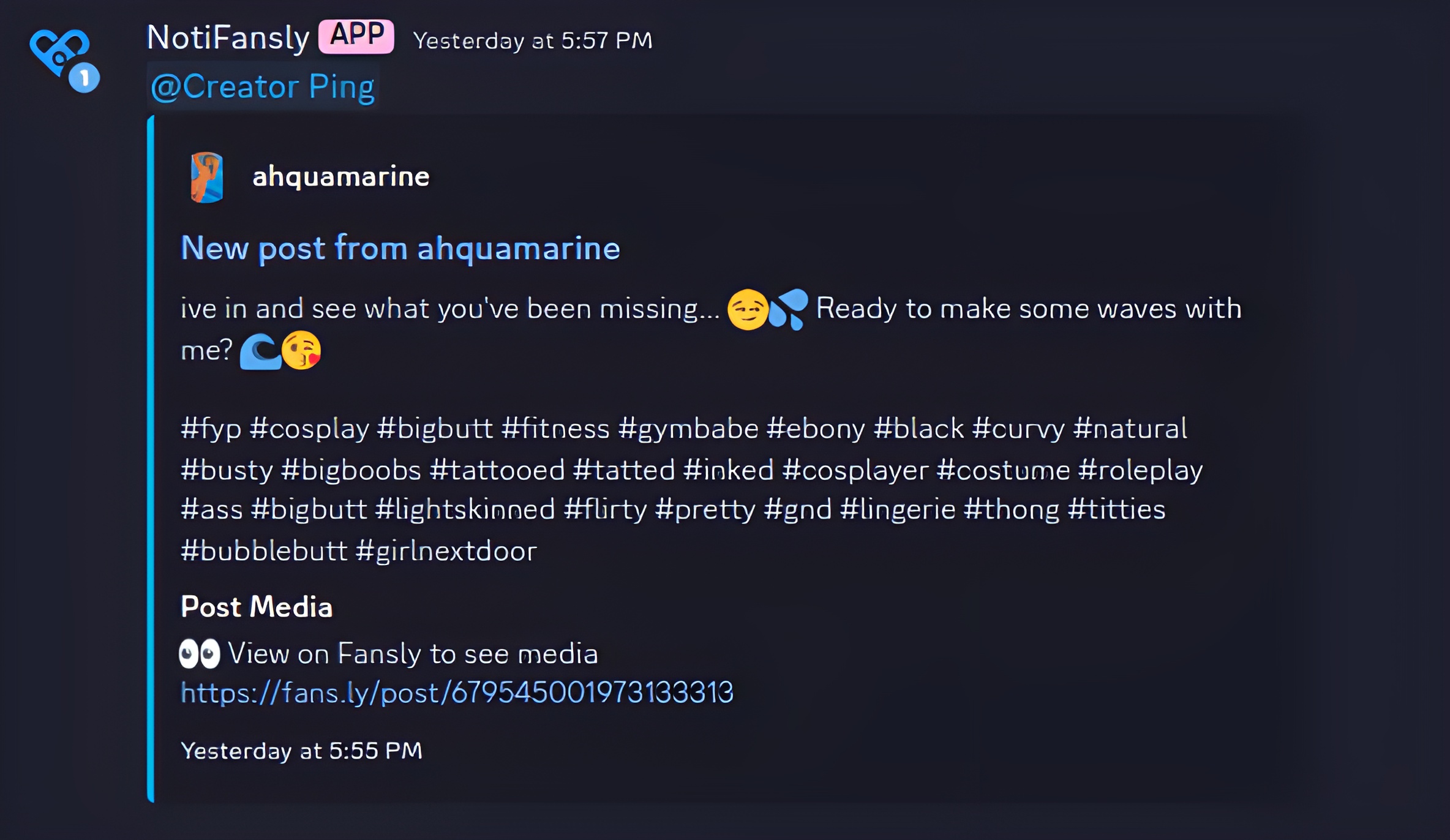Viewport: 1450px width, 840px height.
Task: Click the #girlnextdoor hashtag text
Action: pyautogui.click(x=446, y=552)
